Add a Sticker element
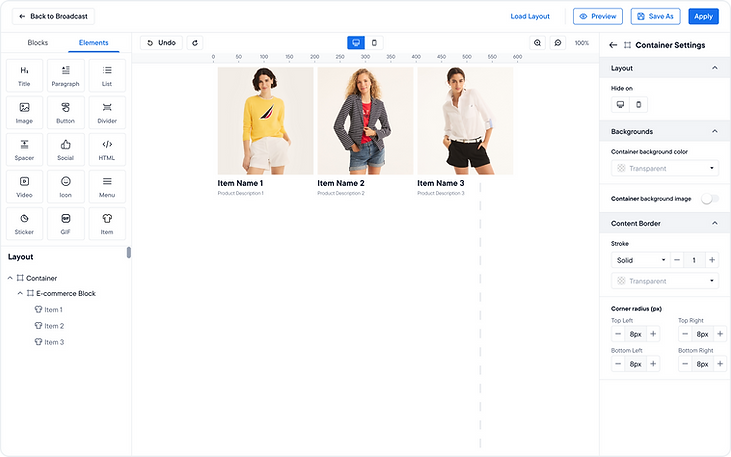Screen dimensions: 731x457 [24, 223]
